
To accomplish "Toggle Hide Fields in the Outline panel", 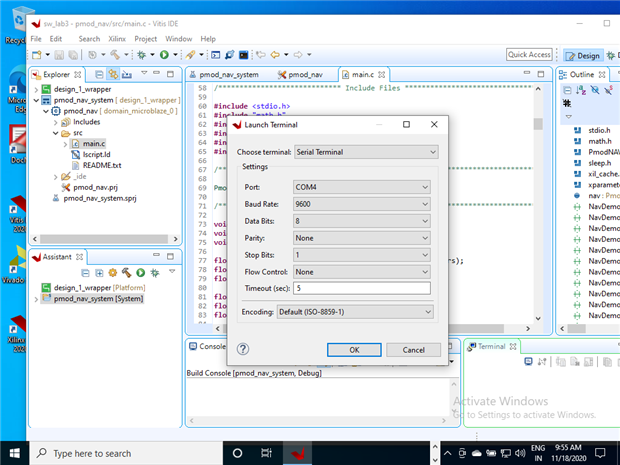I will (x=595, y=90).
